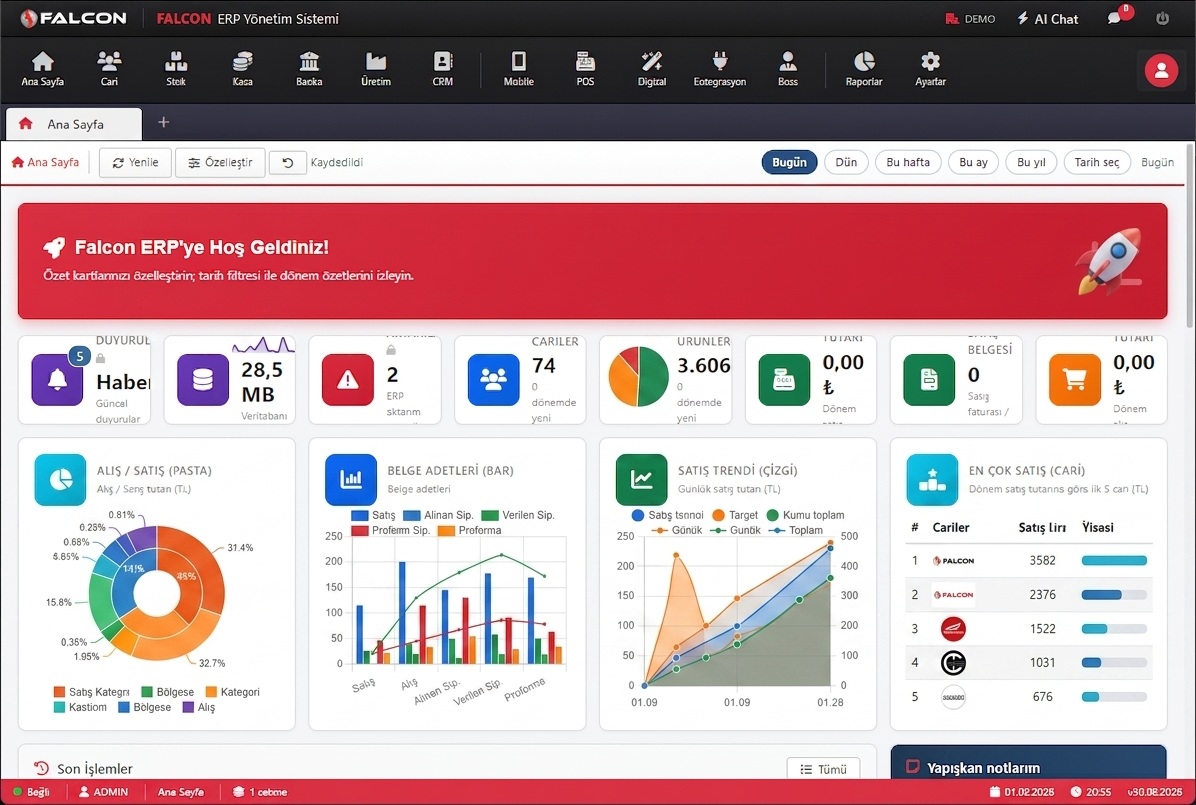Click the Belge Adetleri bar chart icon

click(351, 480)
